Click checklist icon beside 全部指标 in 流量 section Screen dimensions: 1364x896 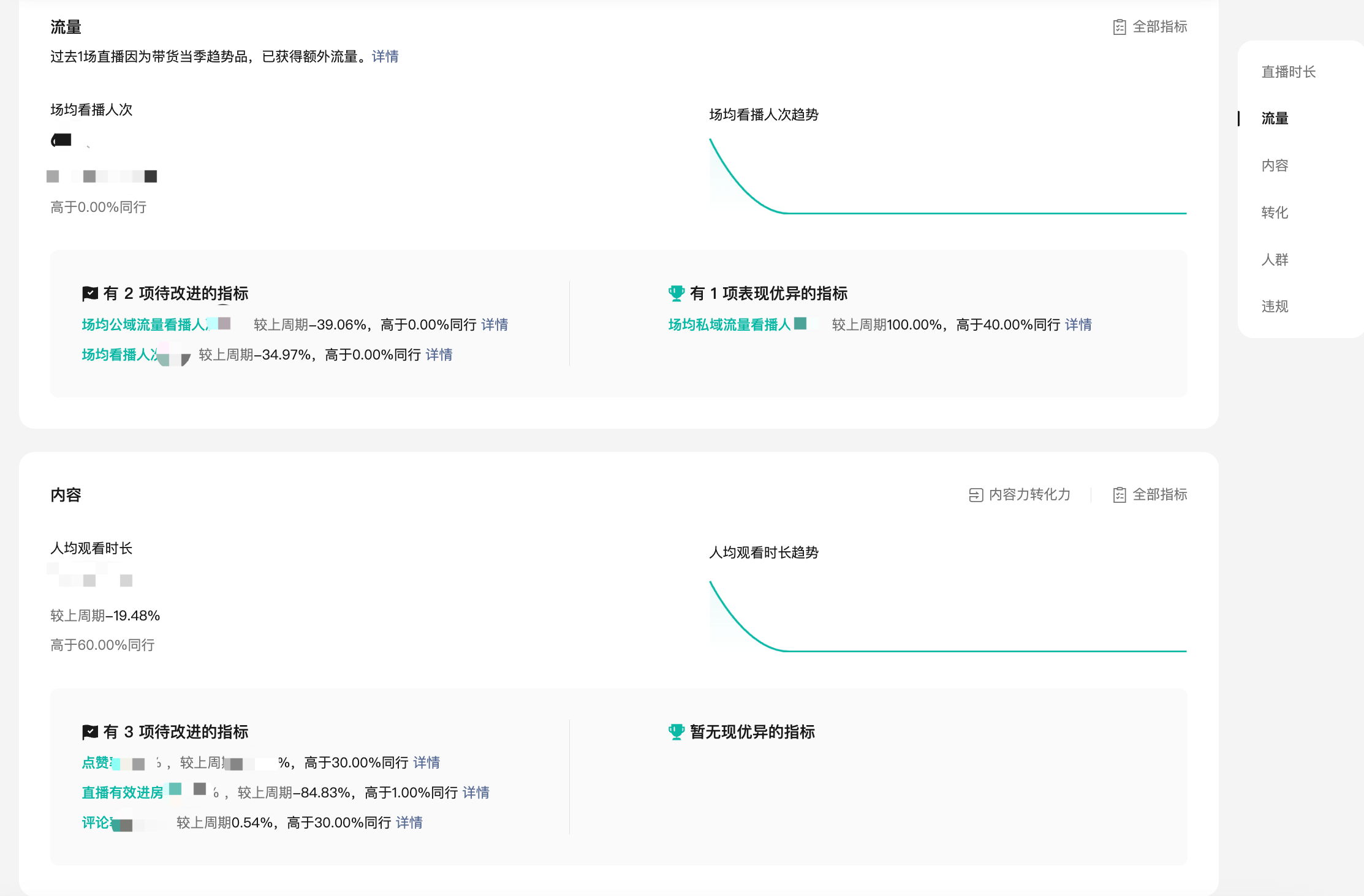1119,27
